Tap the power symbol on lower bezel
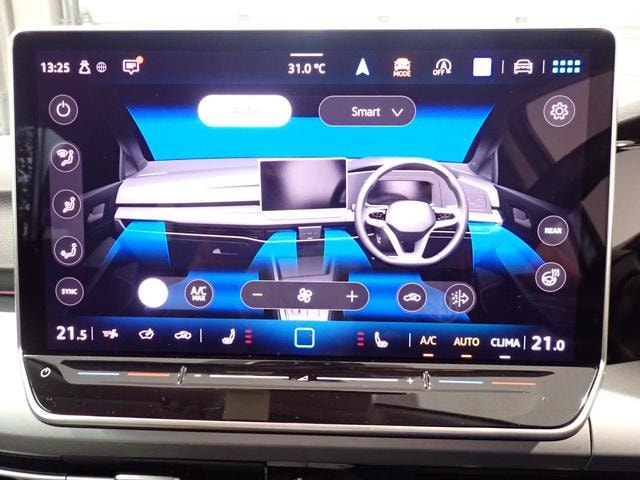 (x=46, y=372)
